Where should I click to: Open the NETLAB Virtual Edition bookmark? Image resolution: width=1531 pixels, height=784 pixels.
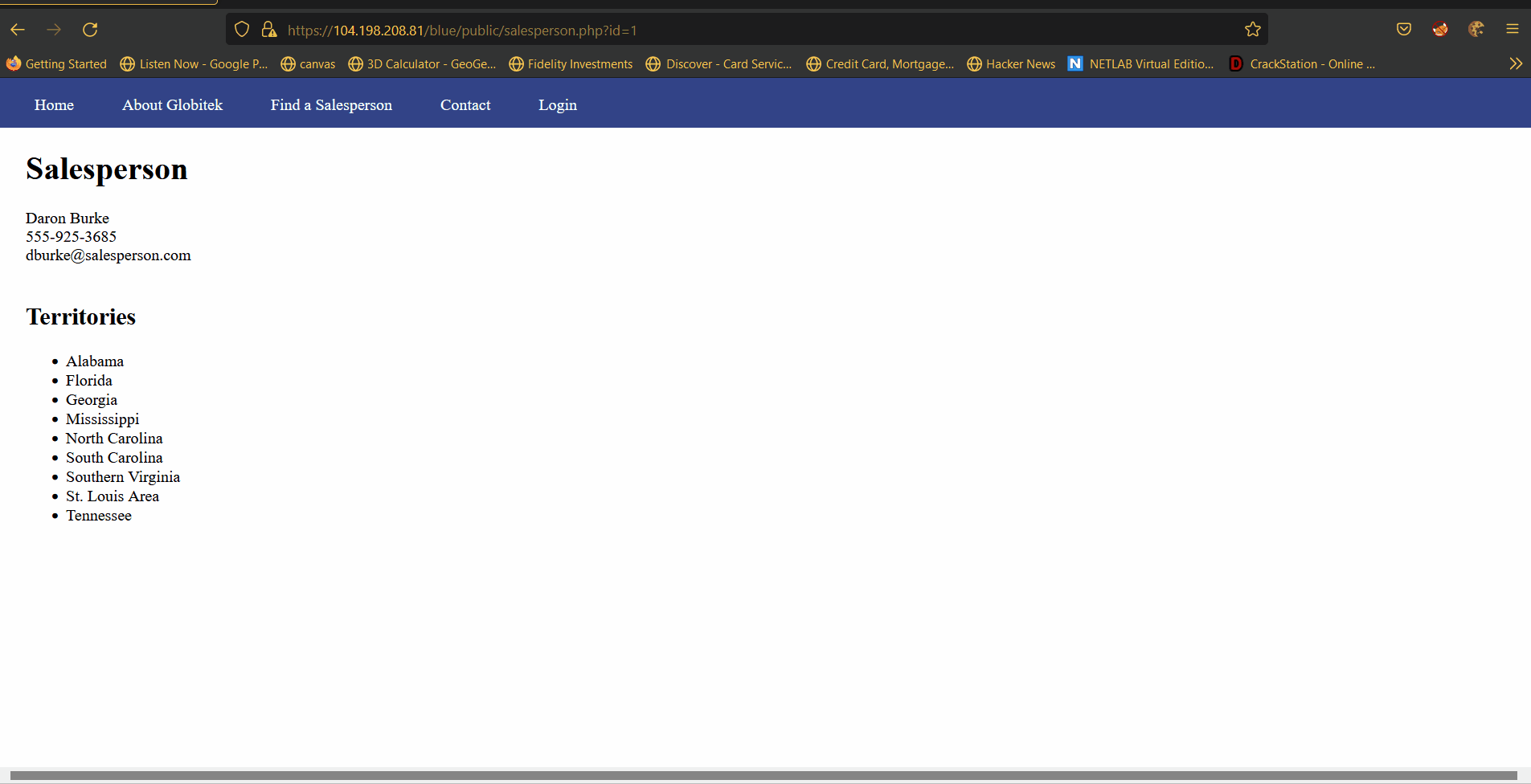(1140, 63)
